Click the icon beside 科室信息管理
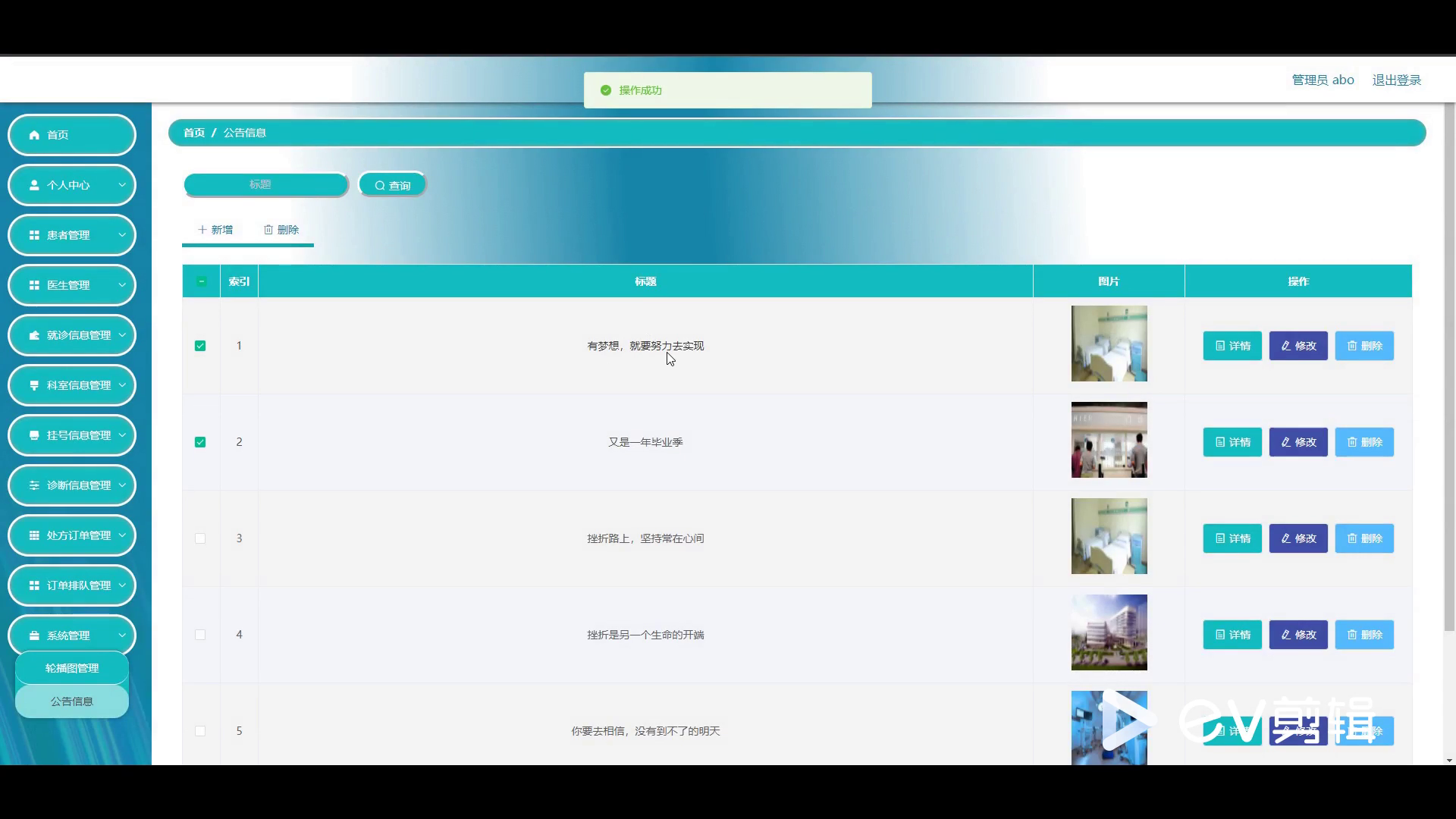 (x=34, y=385)
